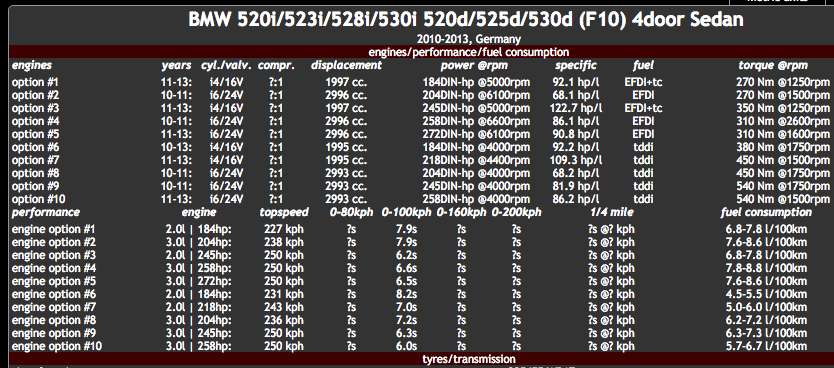834x368 pixels.
Task: Click the 'torque @rpm' column header
Action: tap(773, 65)
